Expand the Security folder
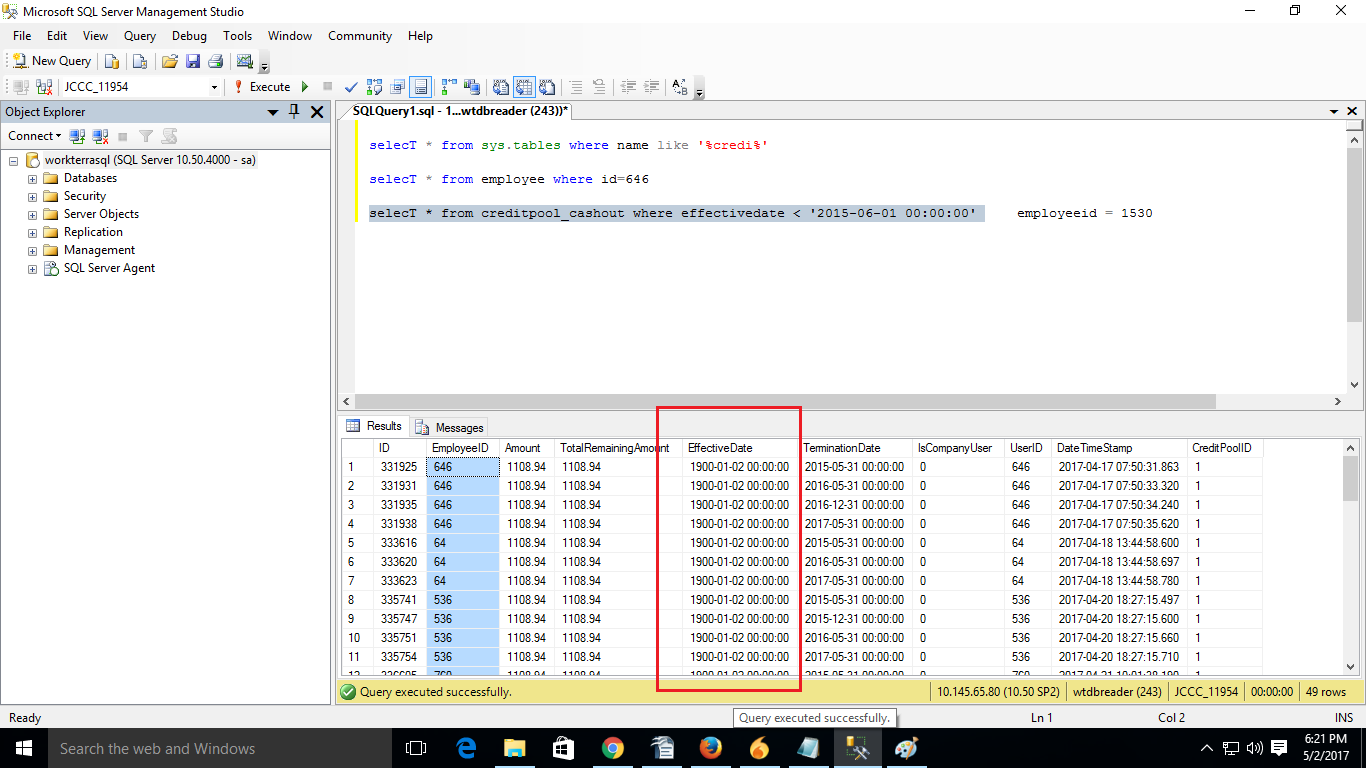 coord(32,196)
